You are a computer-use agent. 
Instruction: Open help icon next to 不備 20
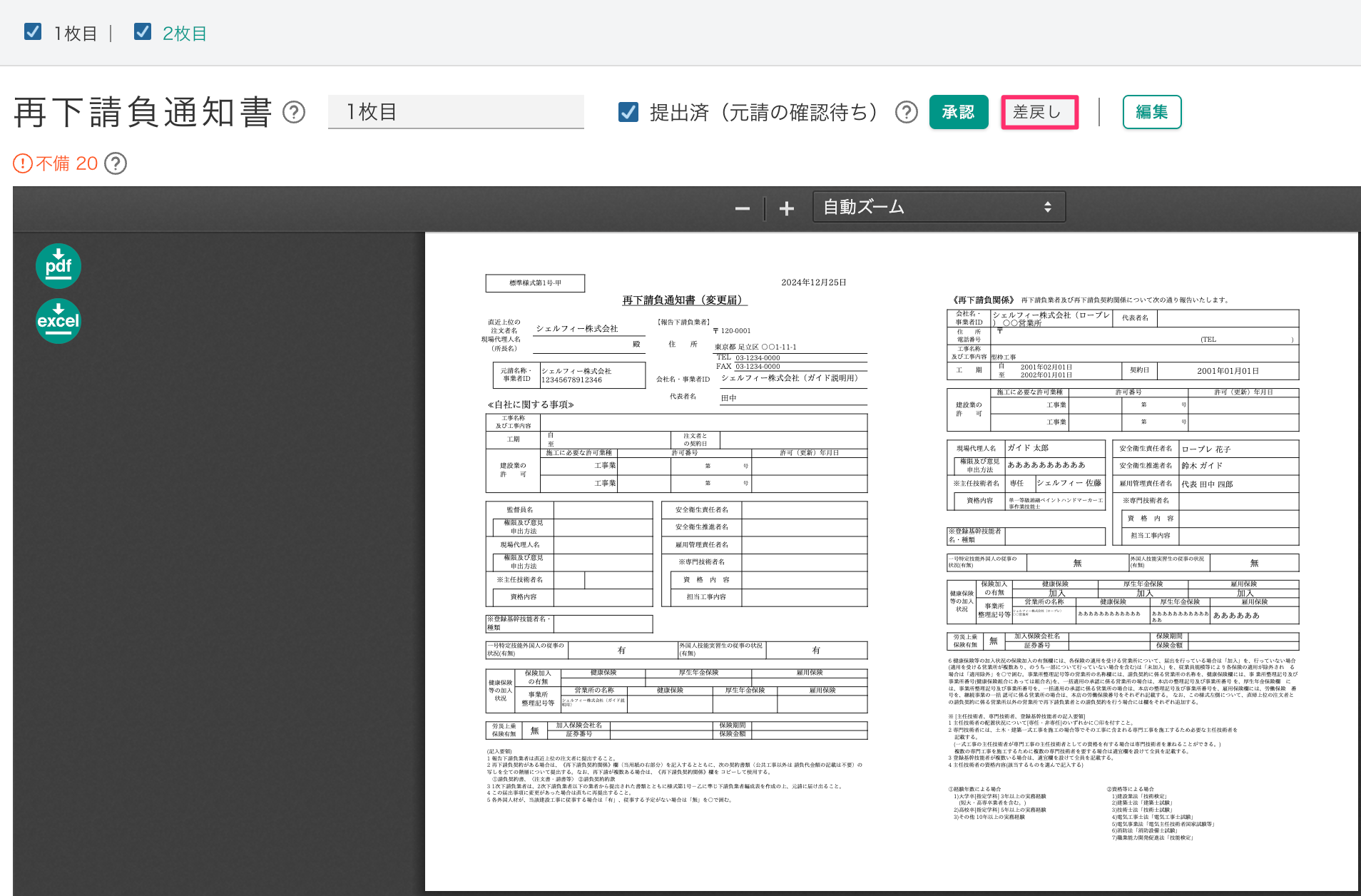coord(116,163)
